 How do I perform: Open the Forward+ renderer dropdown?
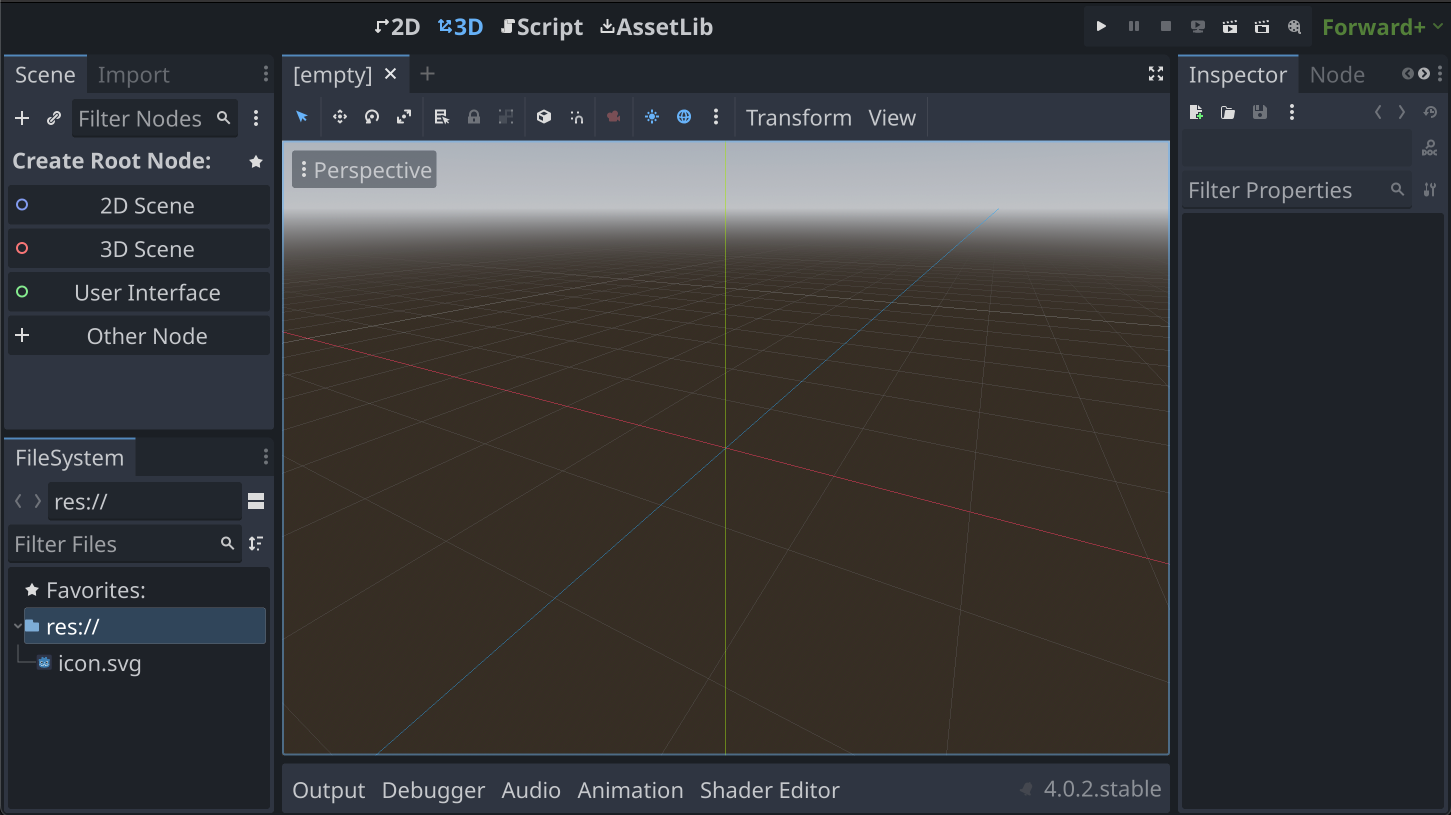(1384, 27)
